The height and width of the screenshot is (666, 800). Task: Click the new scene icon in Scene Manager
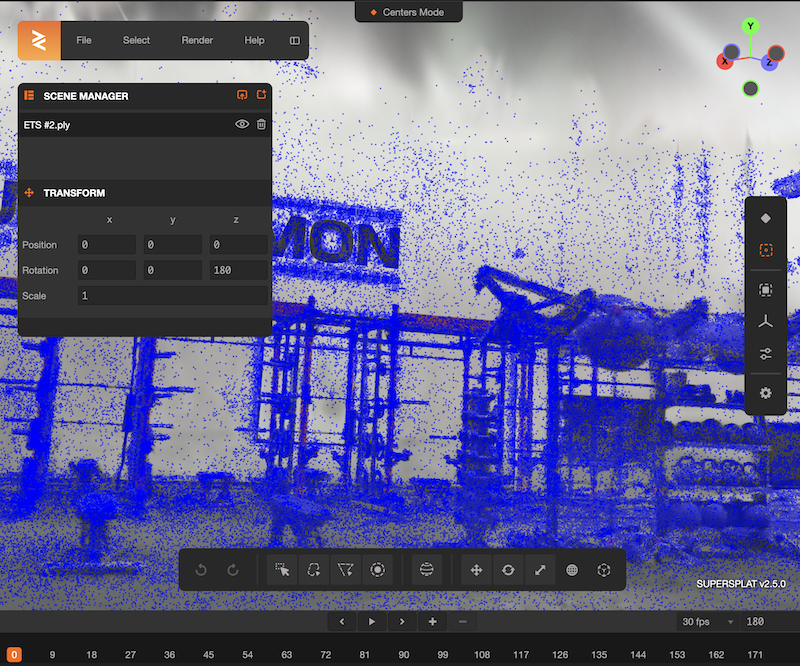[261, 95]
